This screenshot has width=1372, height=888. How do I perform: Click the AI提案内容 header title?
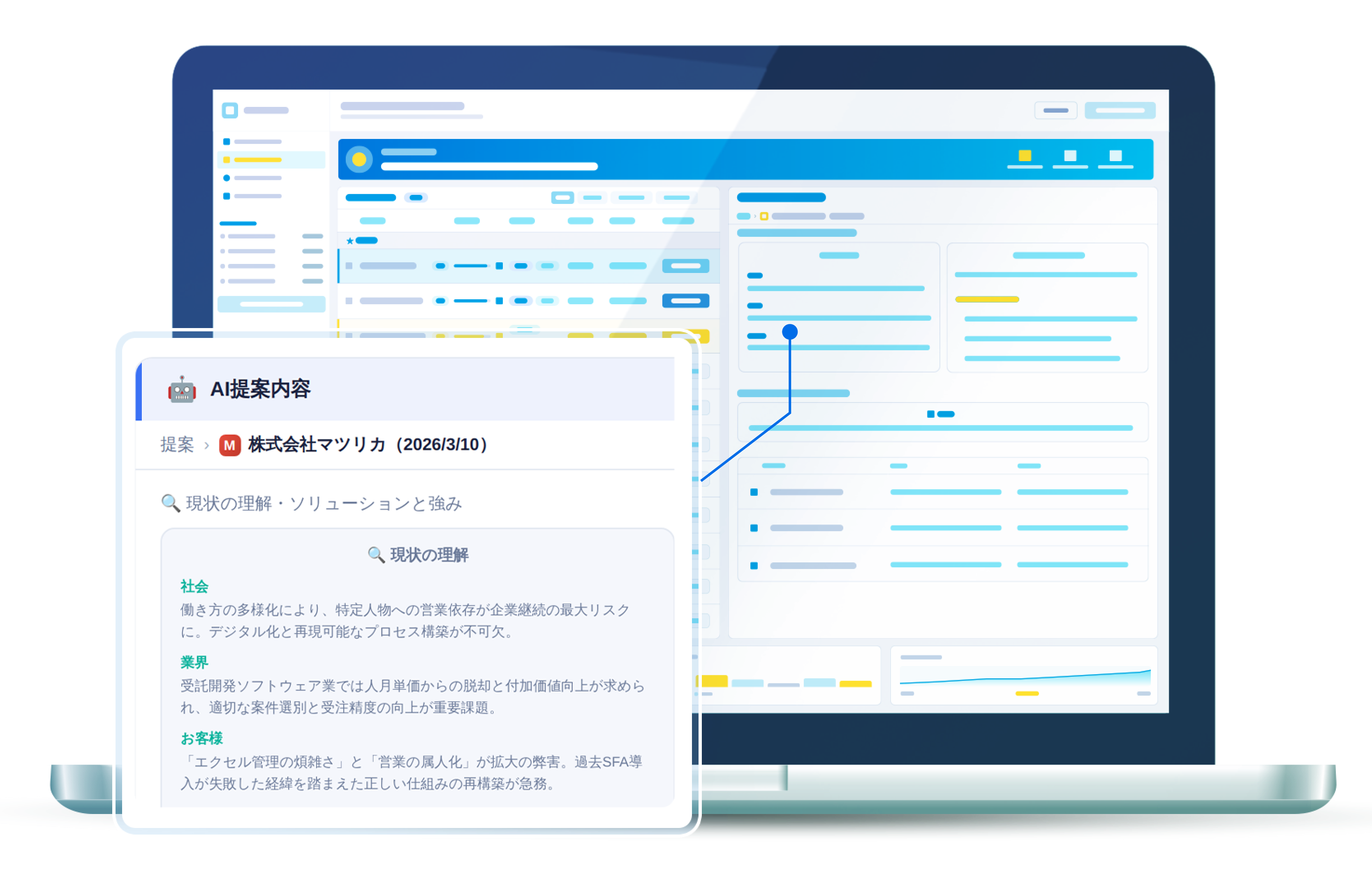[260, 390]
